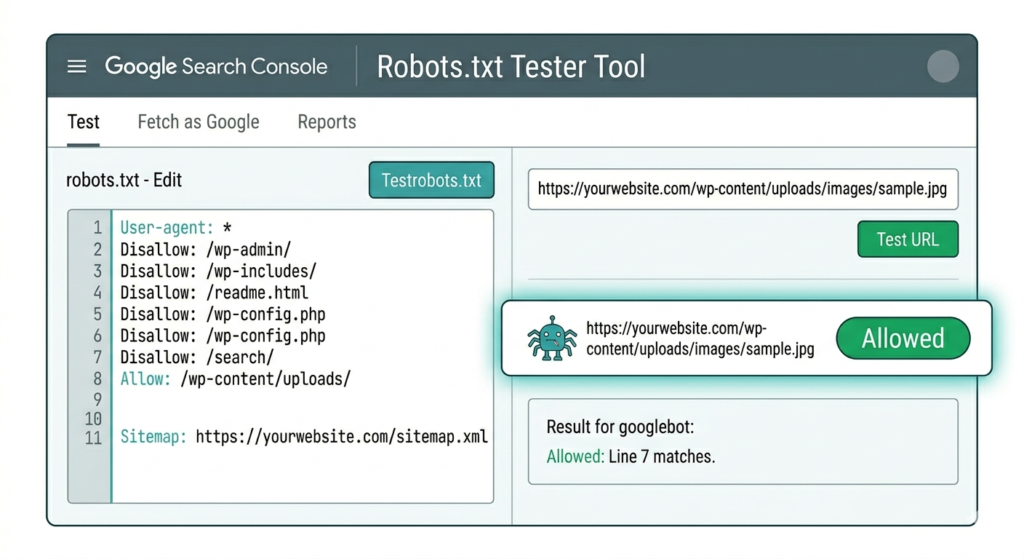Focus the URL input field
1024x559 pixels.
[743, 189]
